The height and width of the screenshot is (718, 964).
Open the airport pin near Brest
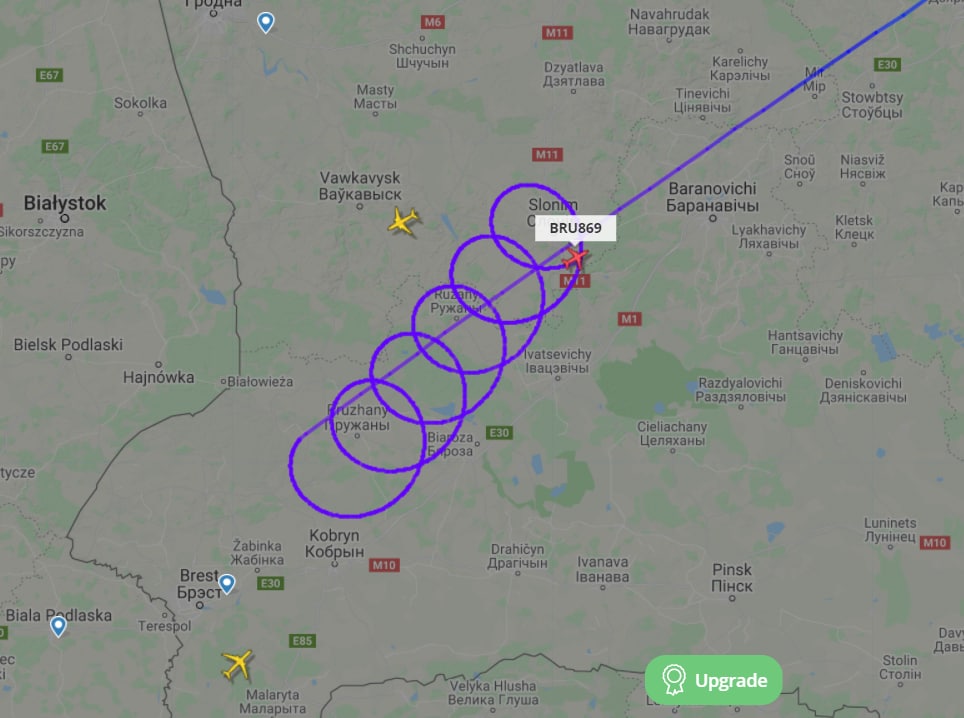[227, 583]
